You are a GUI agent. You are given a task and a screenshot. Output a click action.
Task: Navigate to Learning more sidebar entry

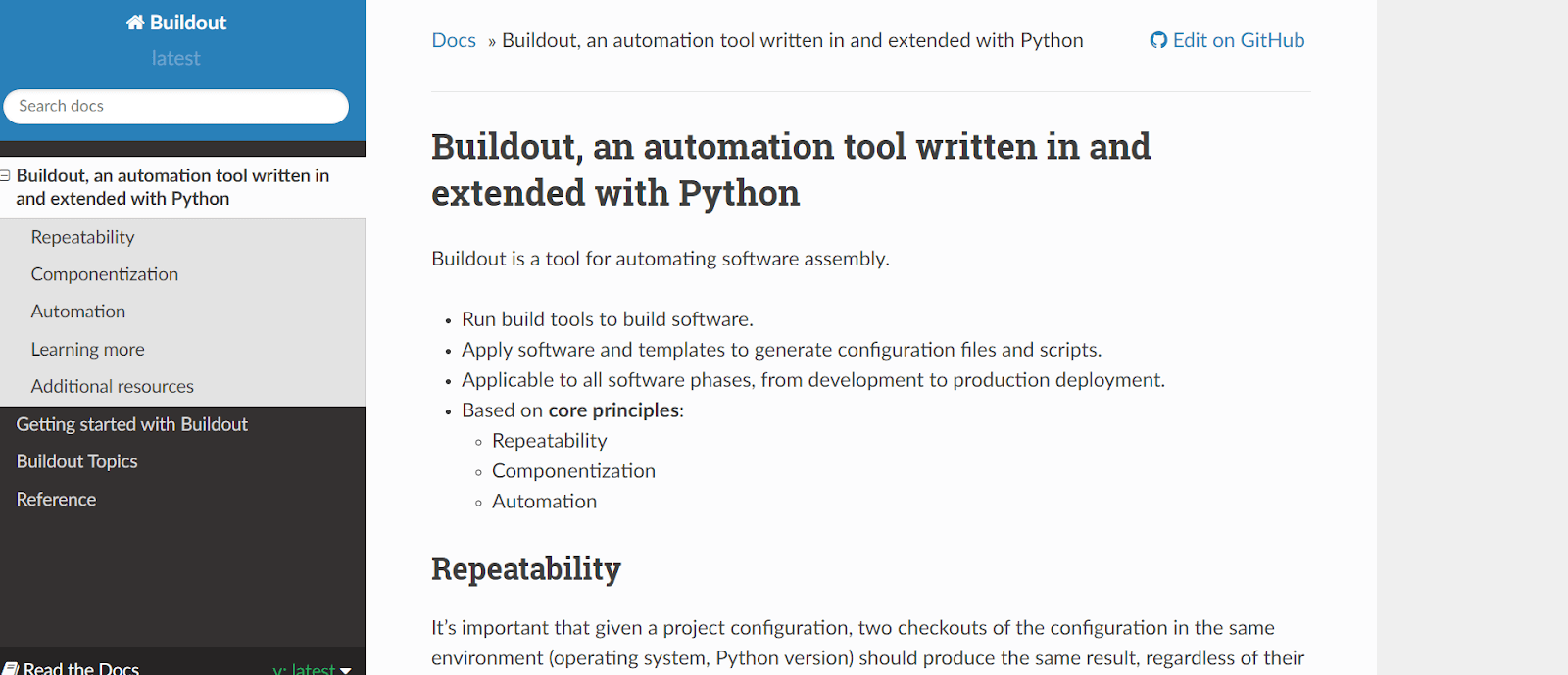pos(87,349)
